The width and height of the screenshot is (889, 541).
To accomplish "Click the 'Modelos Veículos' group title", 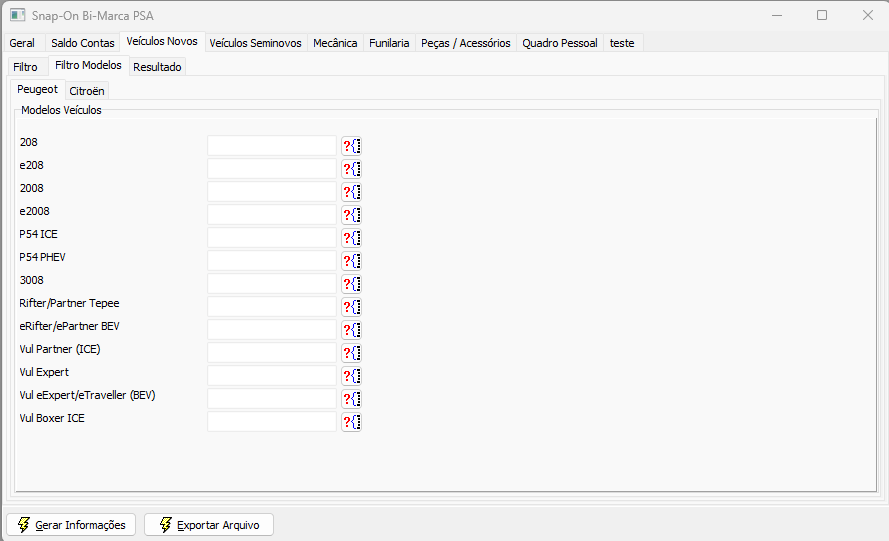I will (61, 110).
